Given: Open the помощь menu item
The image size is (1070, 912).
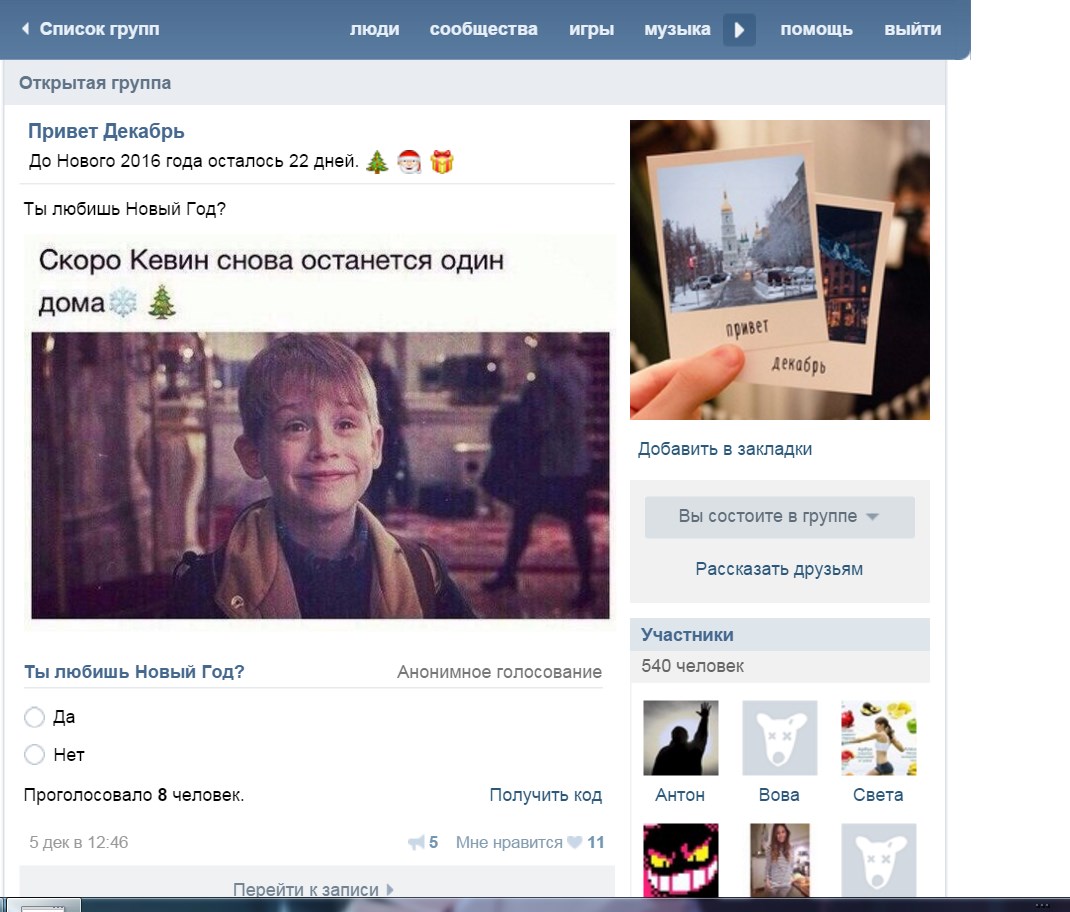Looking at the screenshot, I should tap(816, 29).
